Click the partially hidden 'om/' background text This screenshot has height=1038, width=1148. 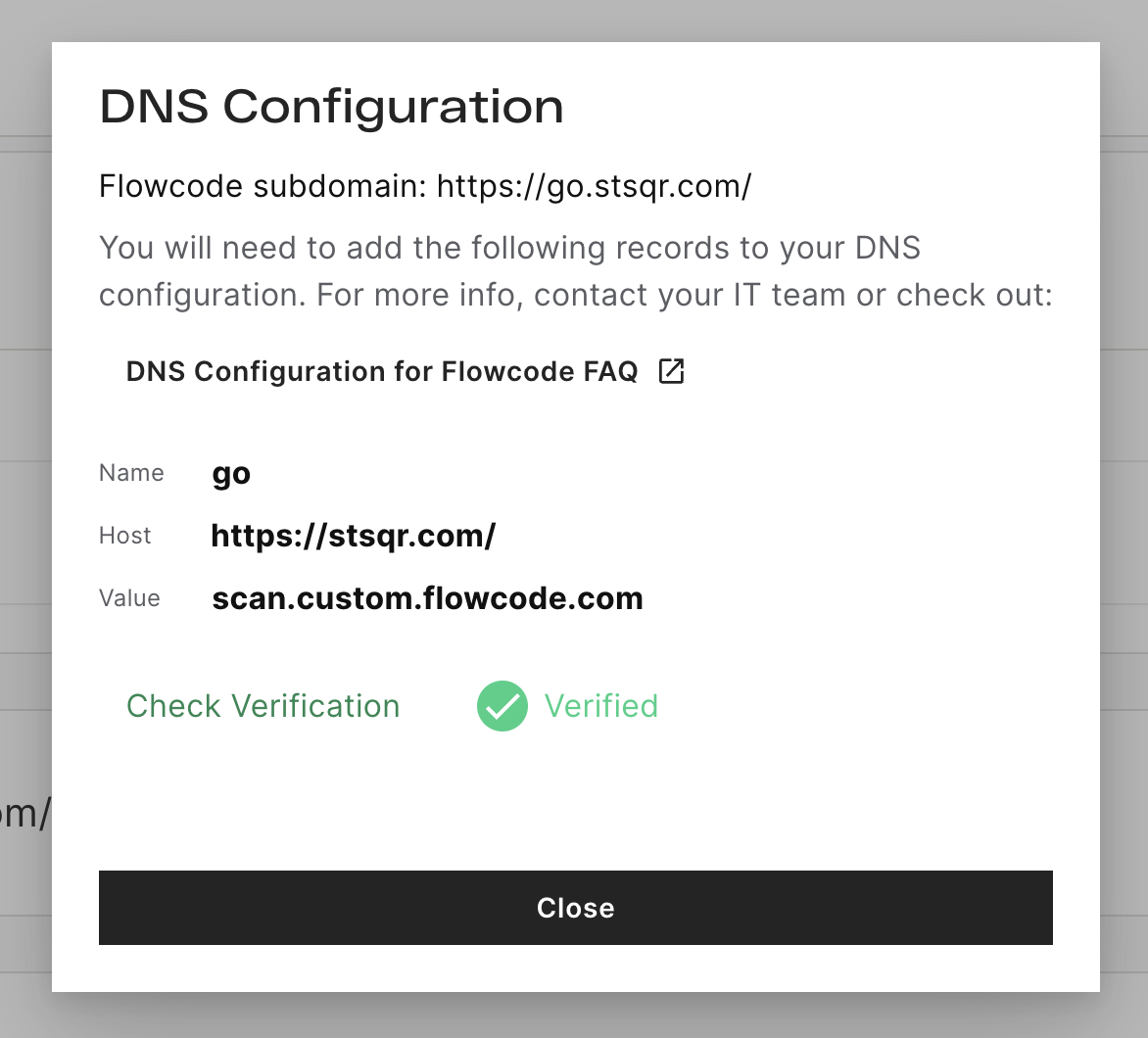click(x=24, y=814)
